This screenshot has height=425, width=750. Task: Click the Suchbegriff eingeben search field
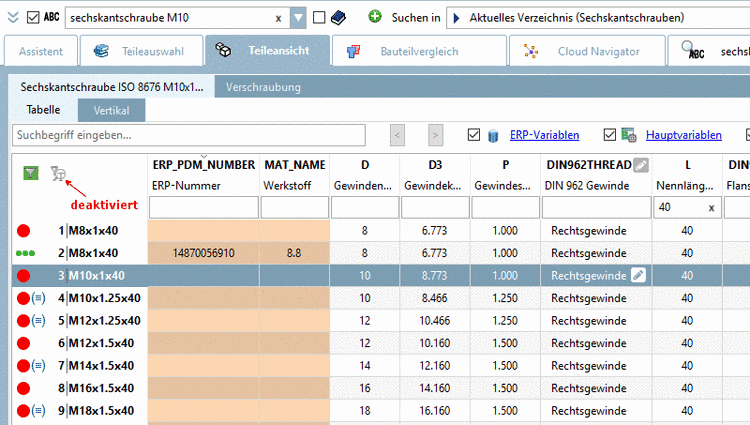(189, 135)
